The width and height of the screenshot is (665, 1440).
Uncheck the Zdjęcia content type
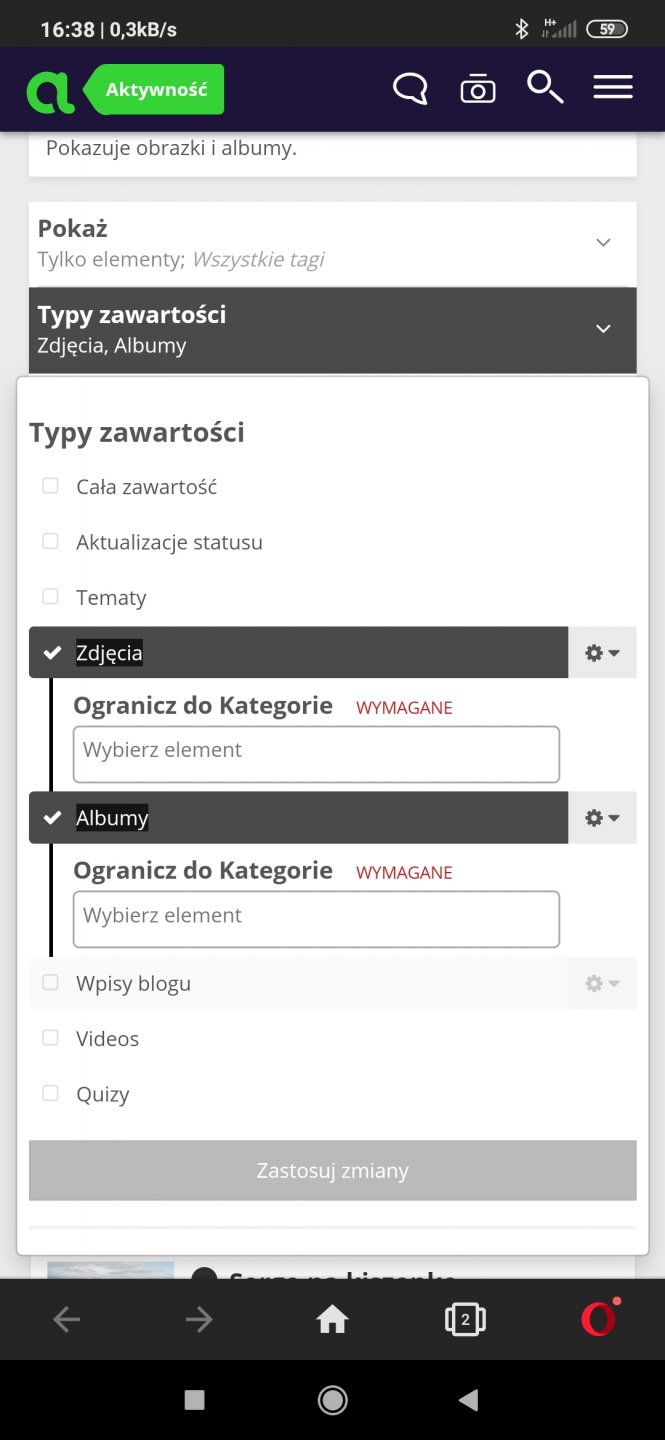click(53, 653)
